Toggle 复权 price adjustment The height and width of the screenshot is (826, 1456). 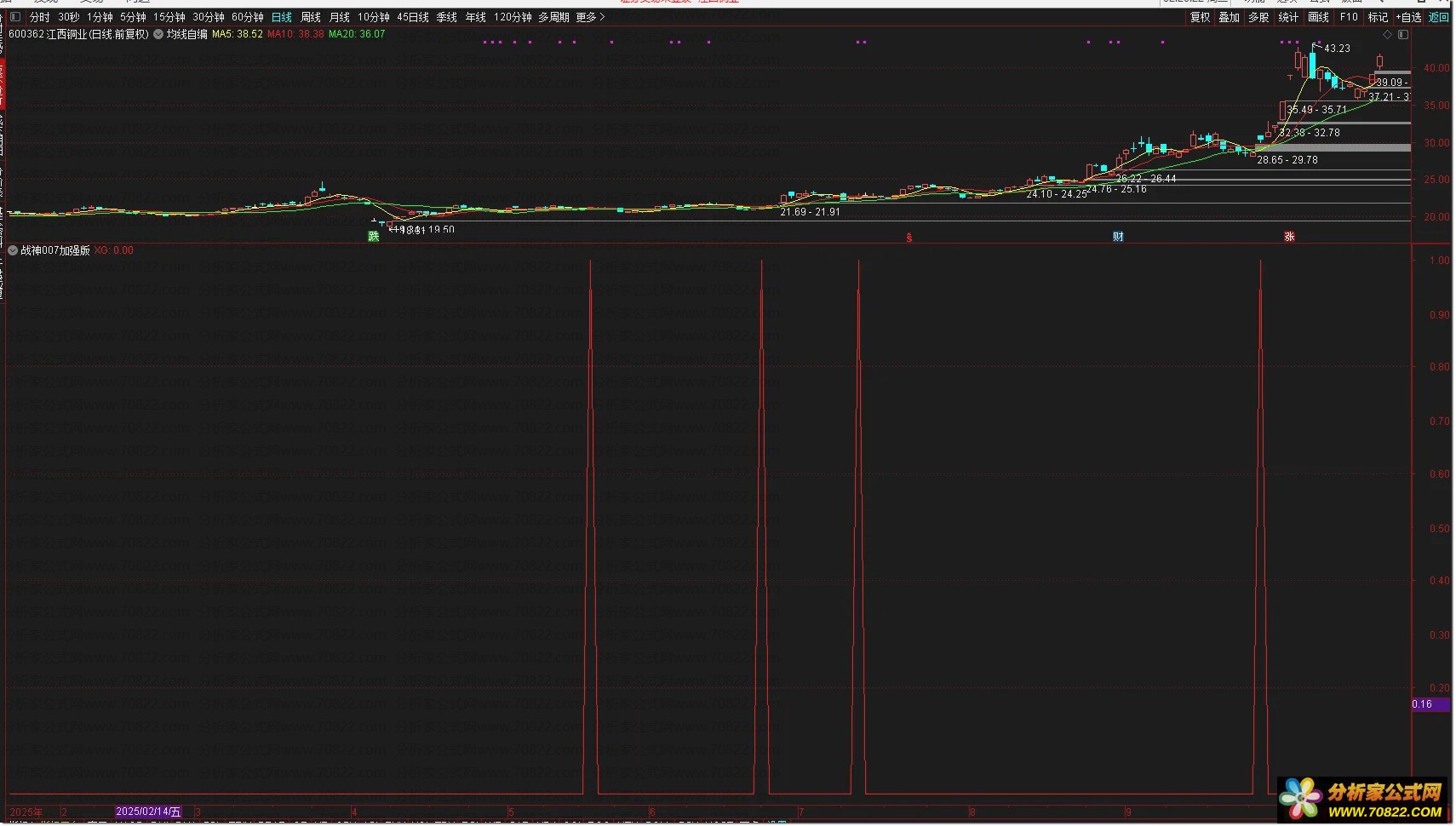point(1200,17)
